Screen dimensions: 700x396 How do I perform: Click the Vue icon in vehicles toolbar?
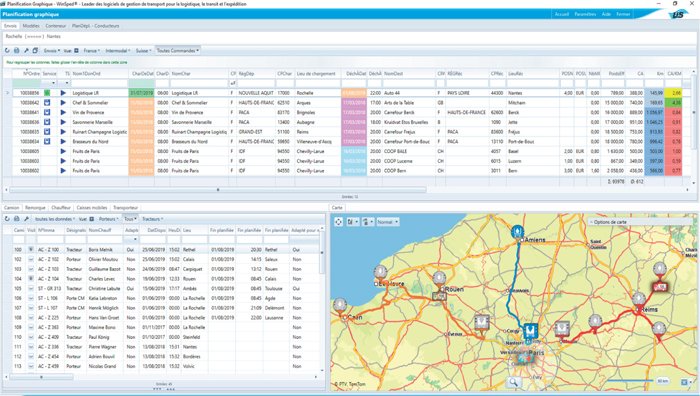tap(92, 219)
